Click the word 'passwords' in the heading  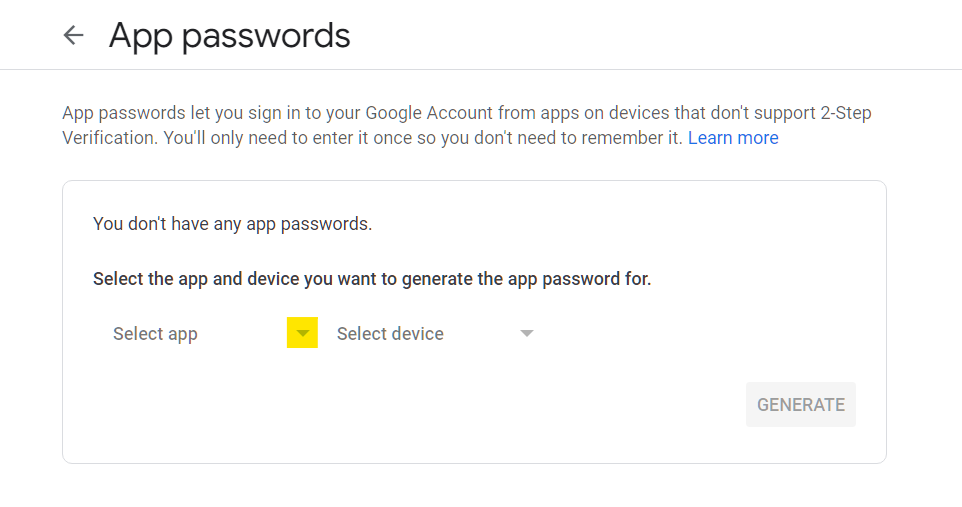click(x=266, y=37)
